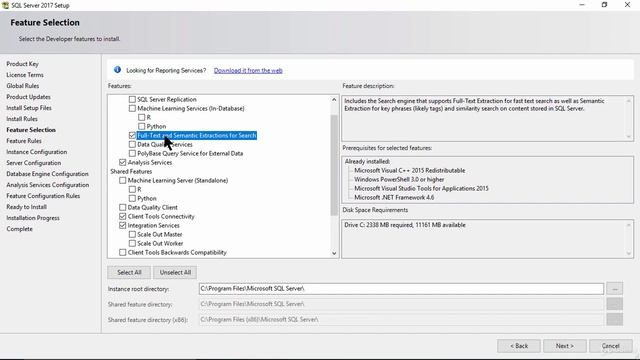Check the Data Quality Services checkbox

[132, 144]
